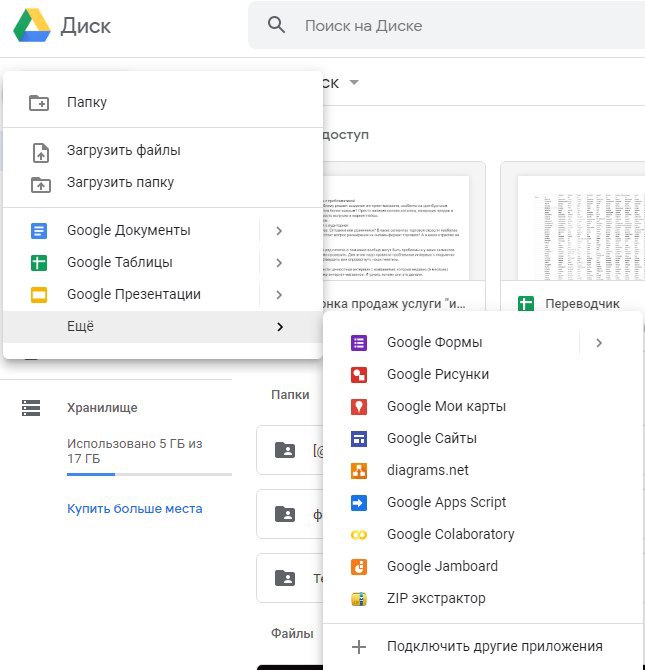Image resolution: width=645 pixels, height=670 pixels.
Task: Expand Google Таблицы submenu arrow
Action: click(x=279, y=263)
